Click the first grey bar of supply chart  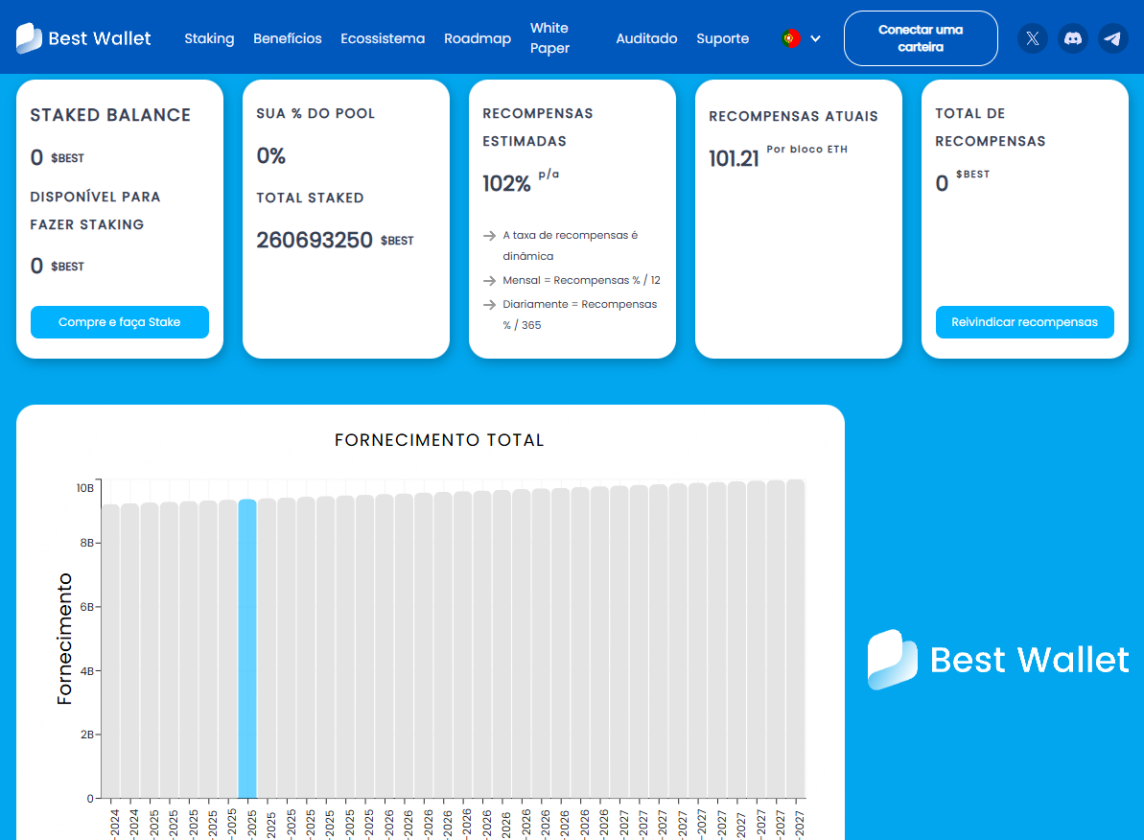point(111,651)
